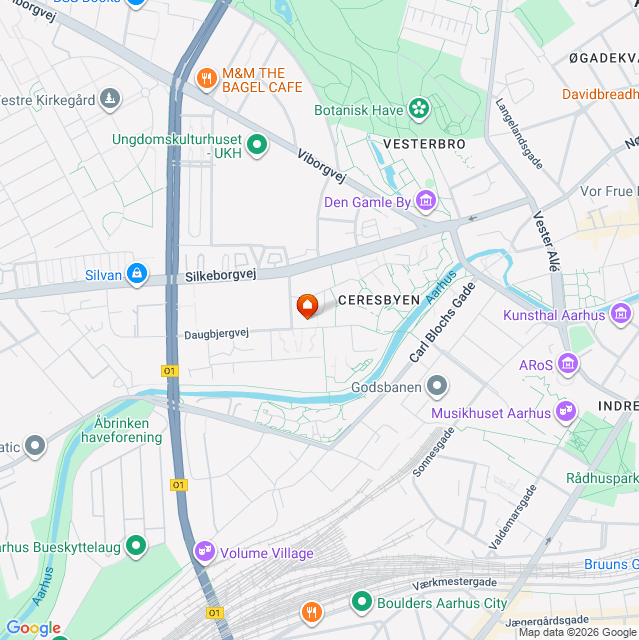Open the Den Gamle By museum pin
Screen dimensions: 639x640
[426, 201]
